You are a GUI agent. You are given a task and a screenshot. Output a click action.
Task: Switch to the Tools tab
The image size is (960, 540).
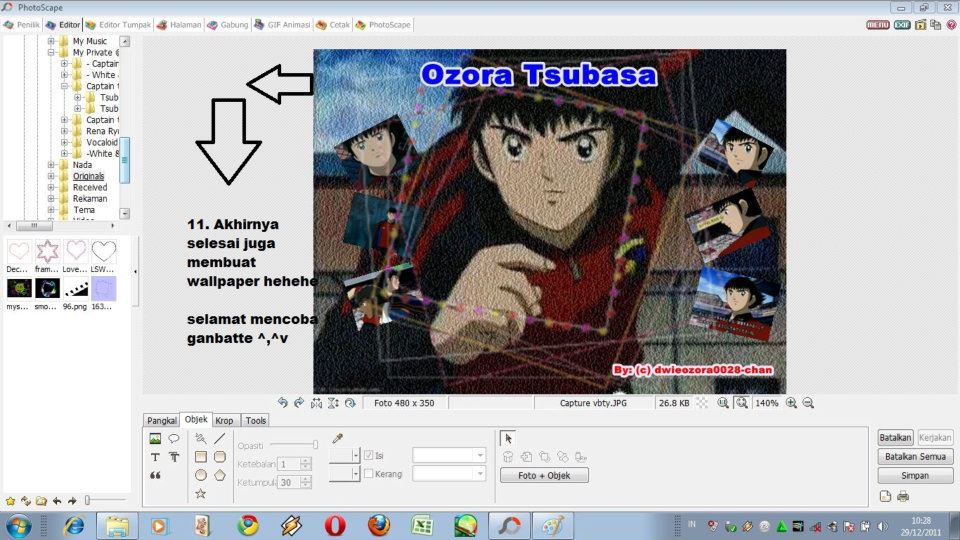tap(256, 421)
